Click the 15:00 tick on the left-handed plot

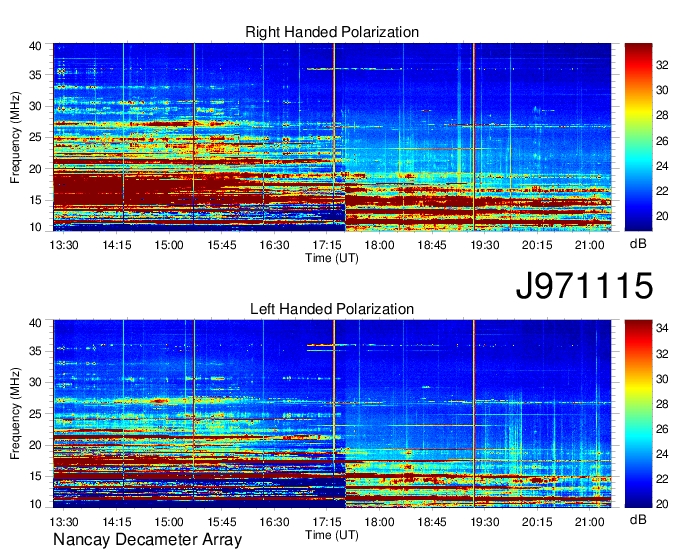[169, 522]
